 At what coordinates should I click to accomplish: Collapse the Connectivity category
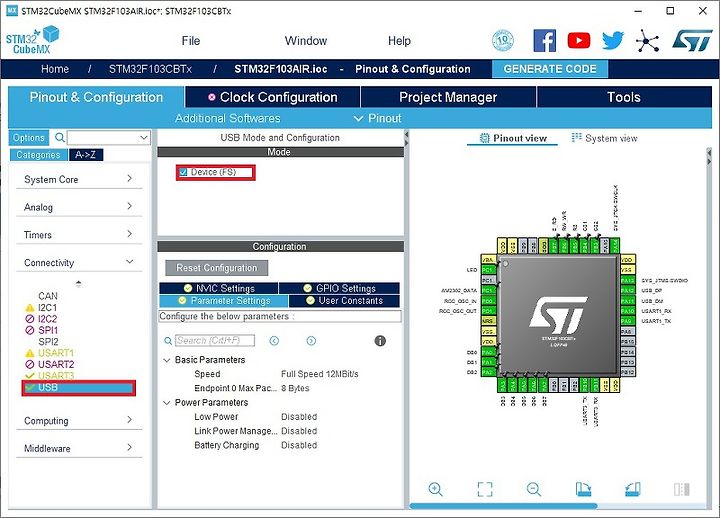click(x=79, y=262)
